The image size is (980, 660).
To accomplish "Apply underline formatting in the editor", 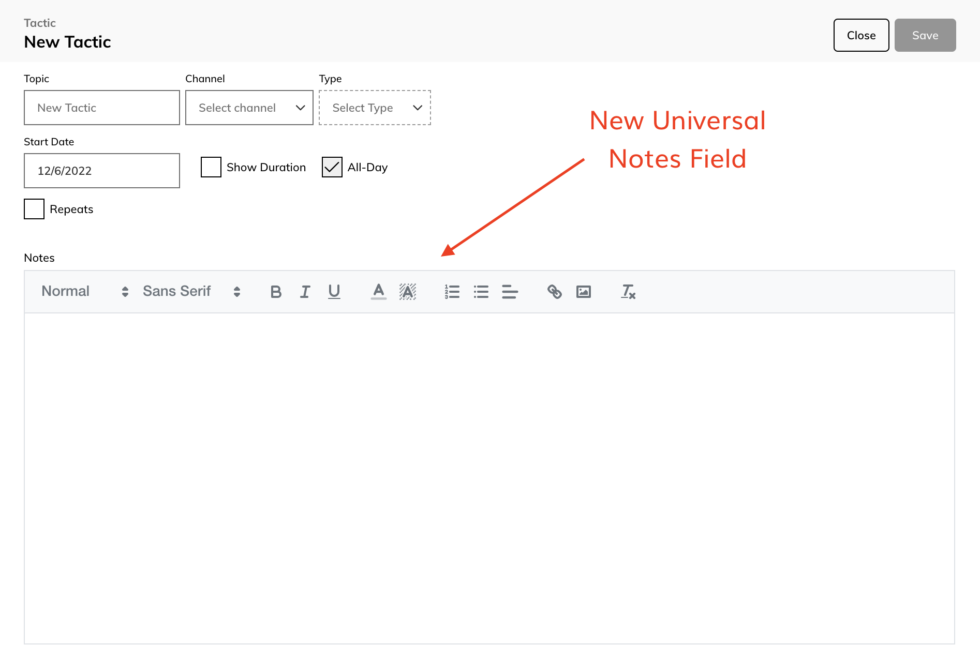I will (x=334, y=291).
